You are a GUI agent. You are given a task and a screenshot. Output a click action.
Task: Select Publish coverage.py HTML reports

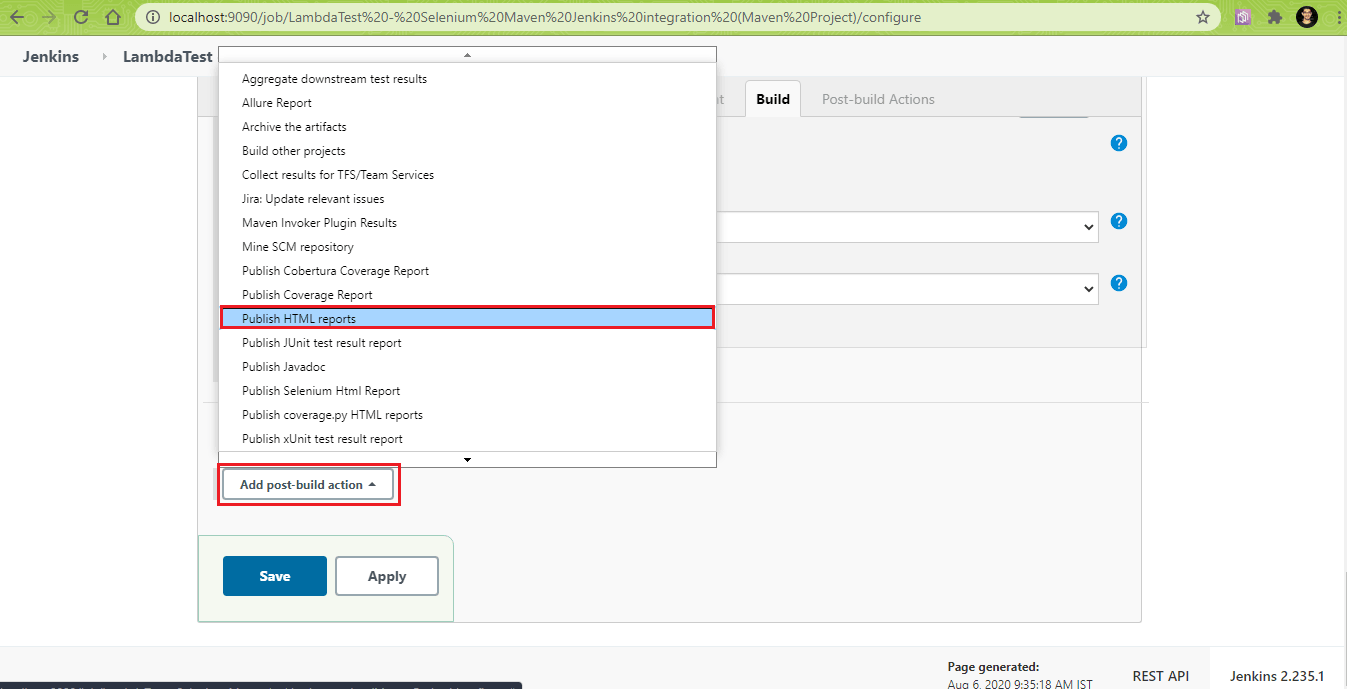pos(467,415)
